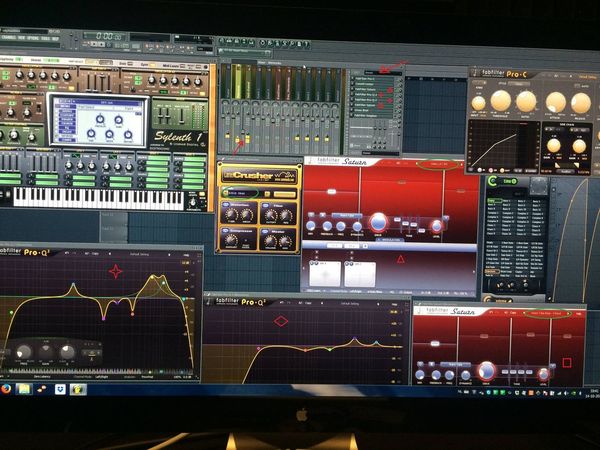Open the CHANNELS menu in FL Studio
The width and height of the screenshot is (600, 450).
pos(8,38)
